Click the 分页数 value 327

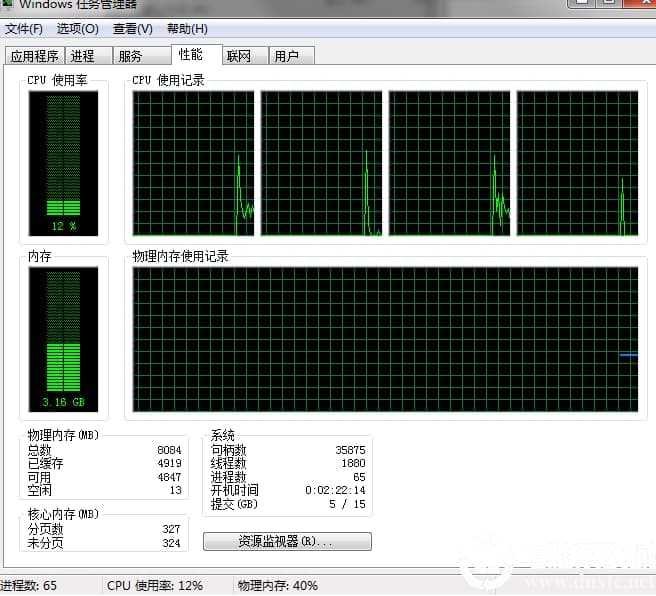pyautogui.click(x=171, y=529)
